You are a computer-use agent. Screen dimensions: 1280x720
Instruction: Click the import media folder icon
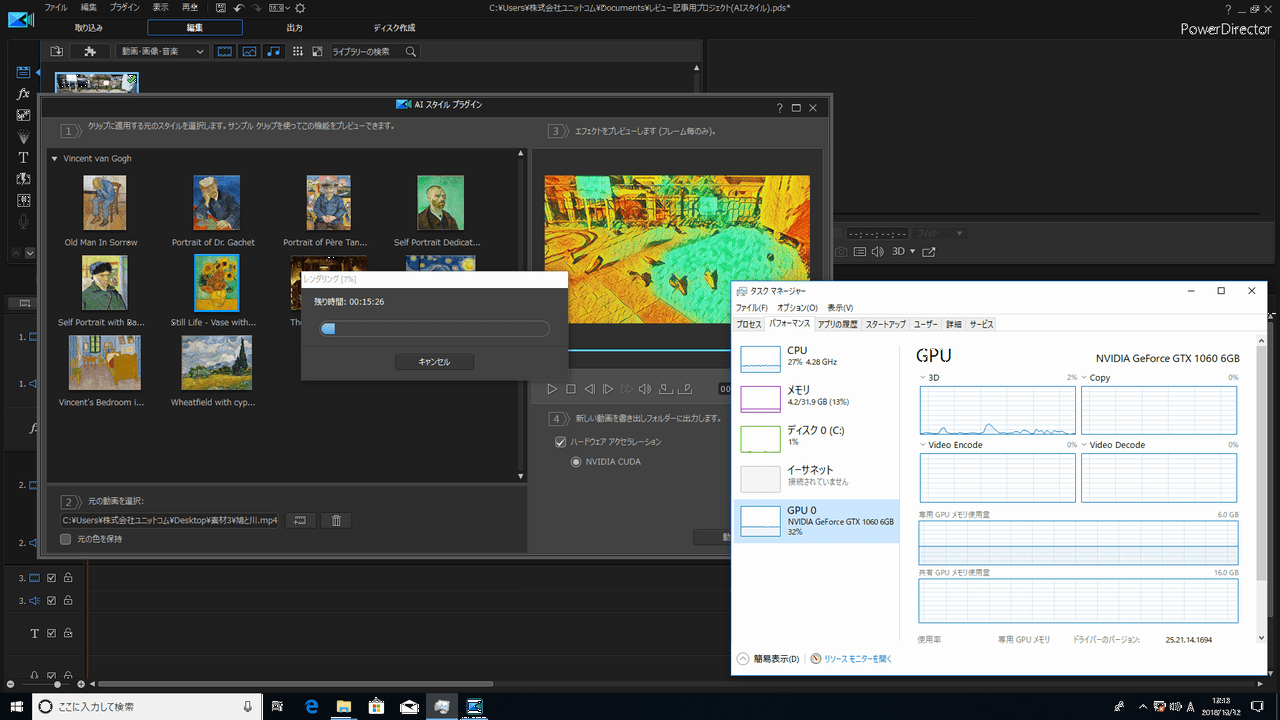click(57, 51)
